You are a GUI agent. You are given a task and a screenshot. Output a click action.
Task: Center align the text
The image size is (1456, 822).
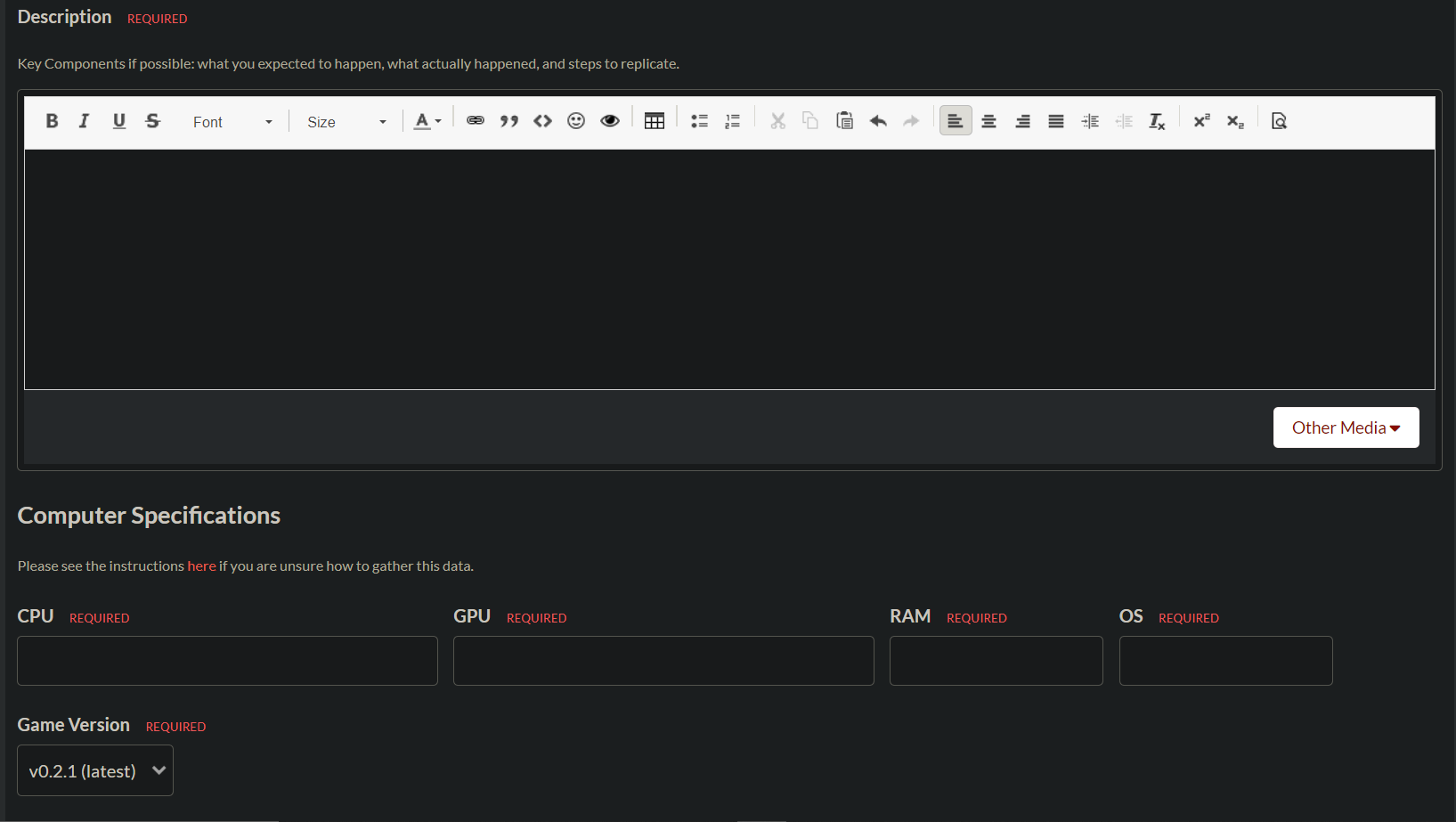point(988,121)
